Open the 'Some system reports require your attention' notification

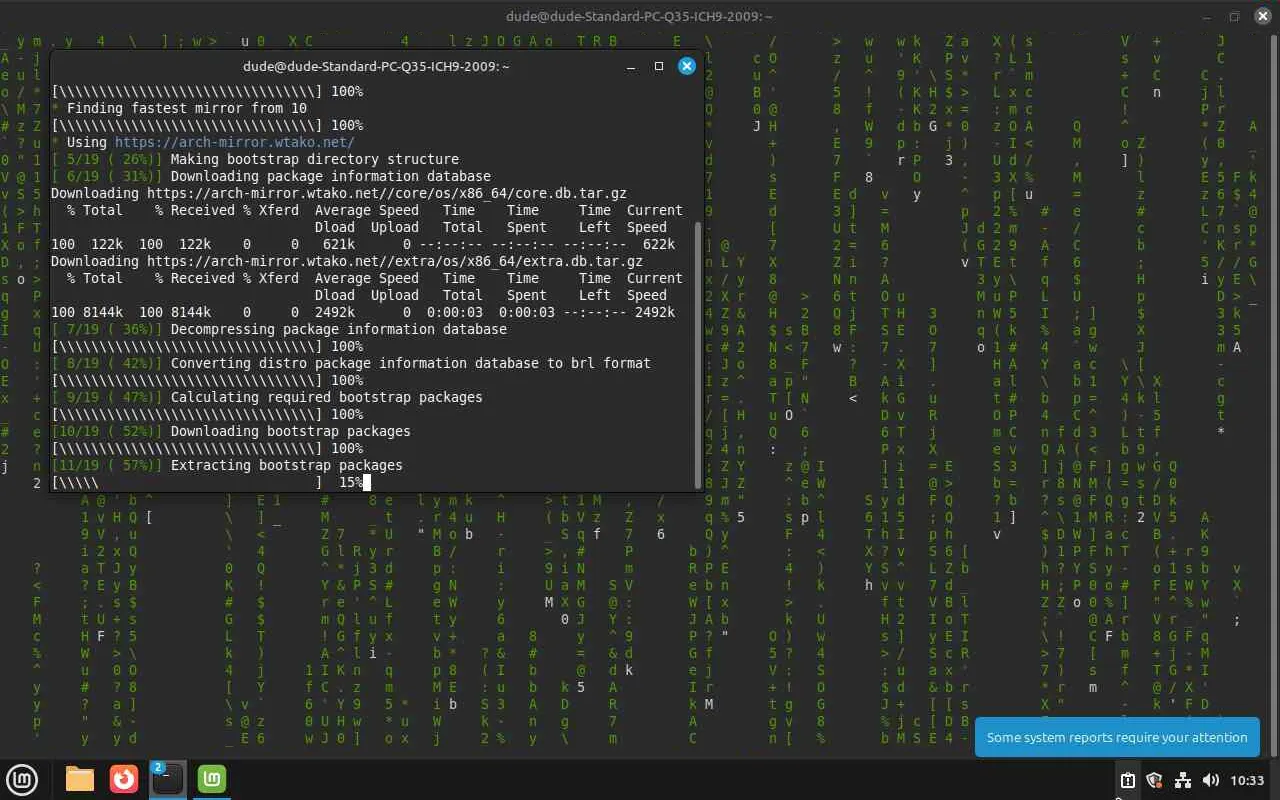(1117, 737)
